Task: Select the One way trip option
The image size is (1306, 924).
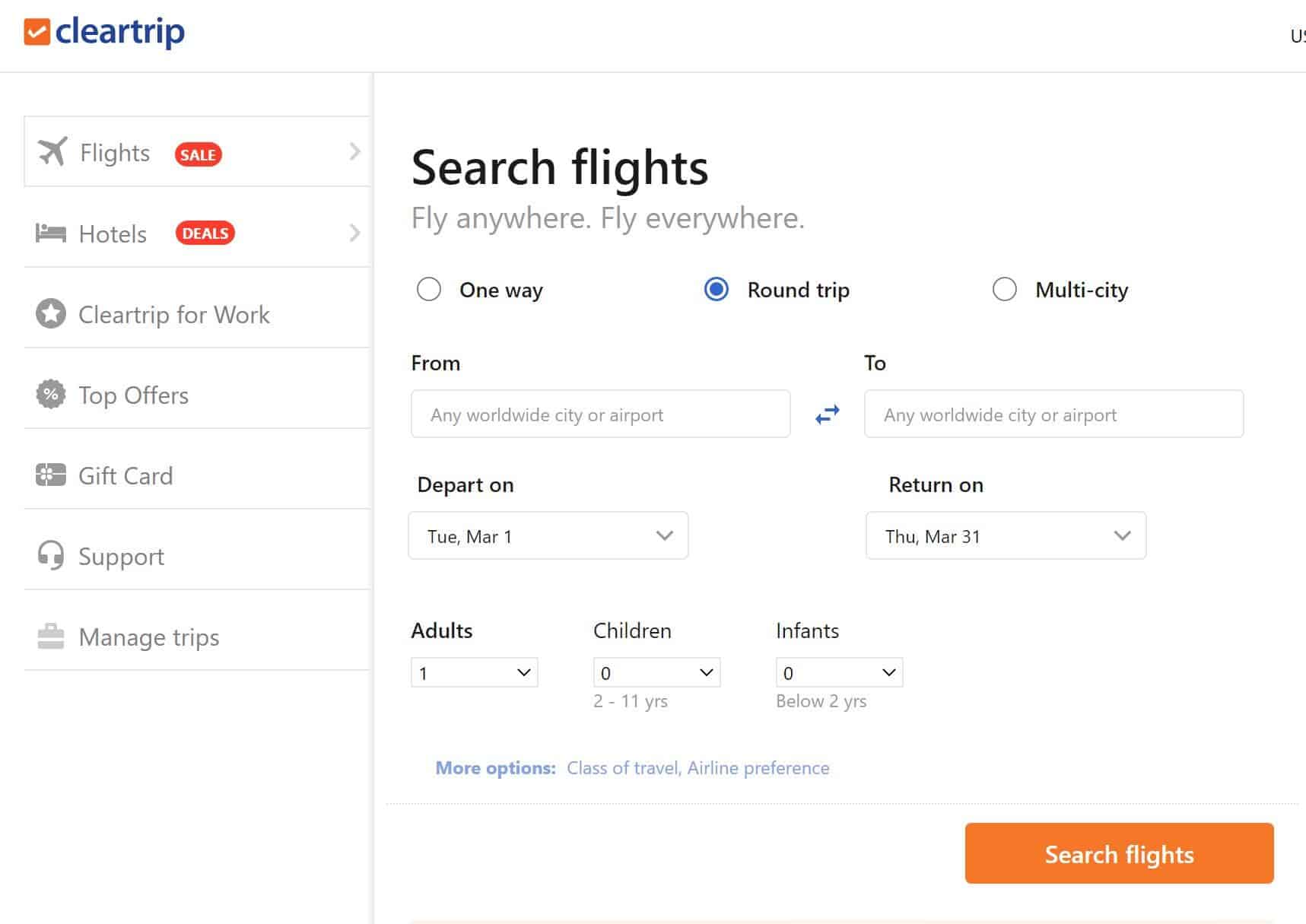Action: pyautogui.click(x=429, y=290)
